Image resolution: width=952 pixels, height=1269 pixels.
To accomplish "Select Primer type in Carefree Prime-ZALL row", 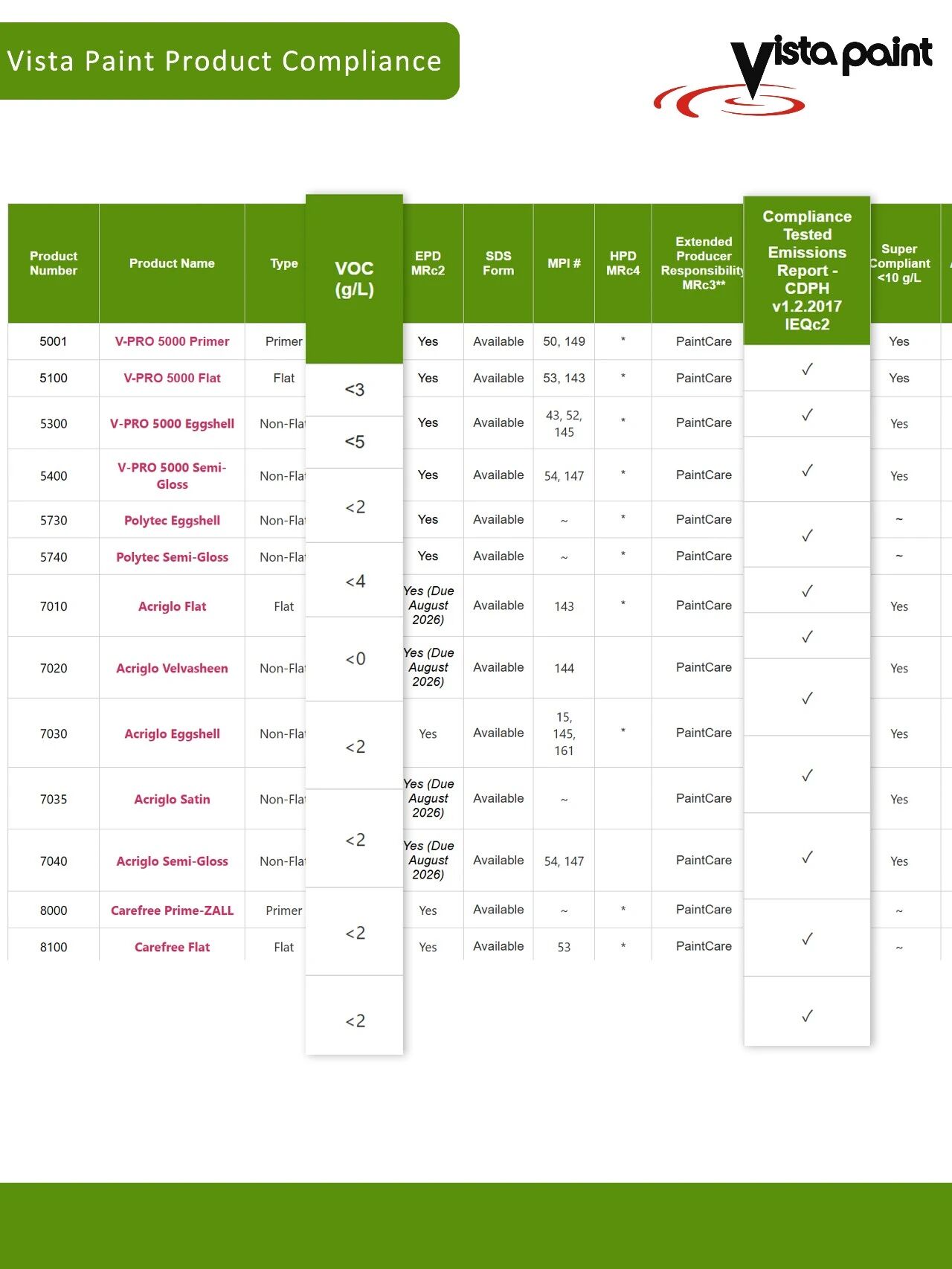I will point(284,910).
